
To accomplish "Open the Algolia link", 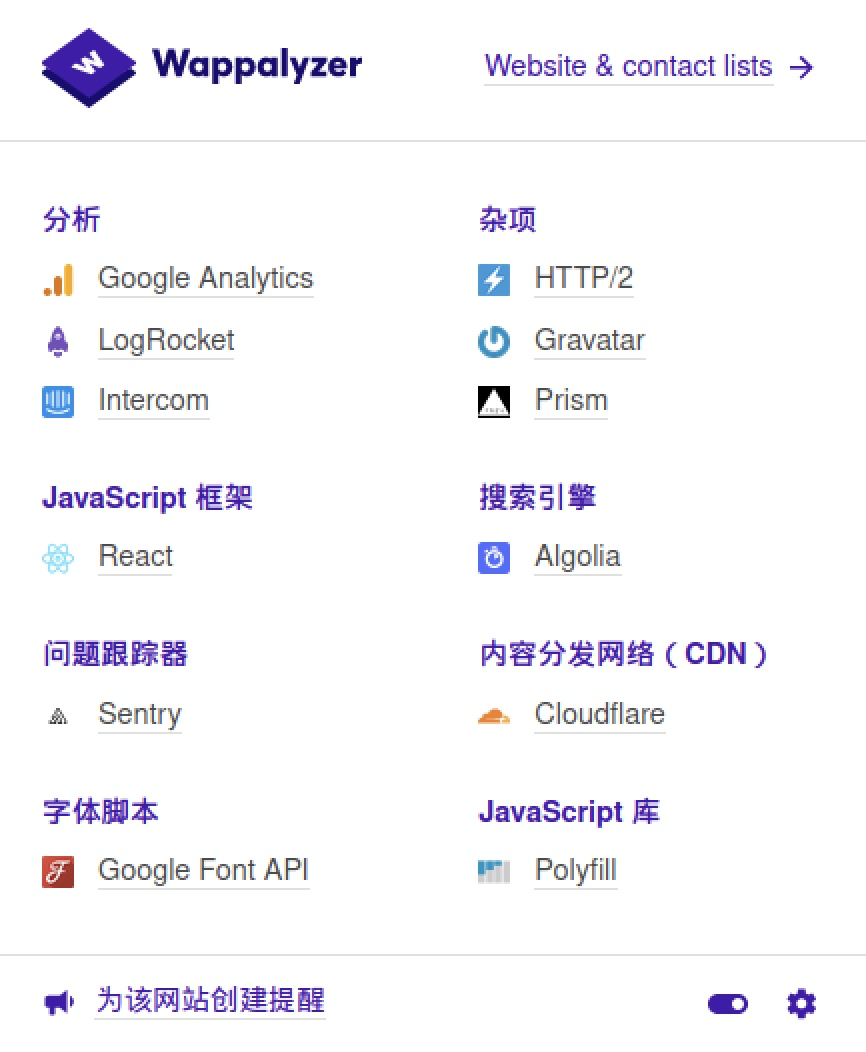I will pyautogui.click(x=578, y=557).
